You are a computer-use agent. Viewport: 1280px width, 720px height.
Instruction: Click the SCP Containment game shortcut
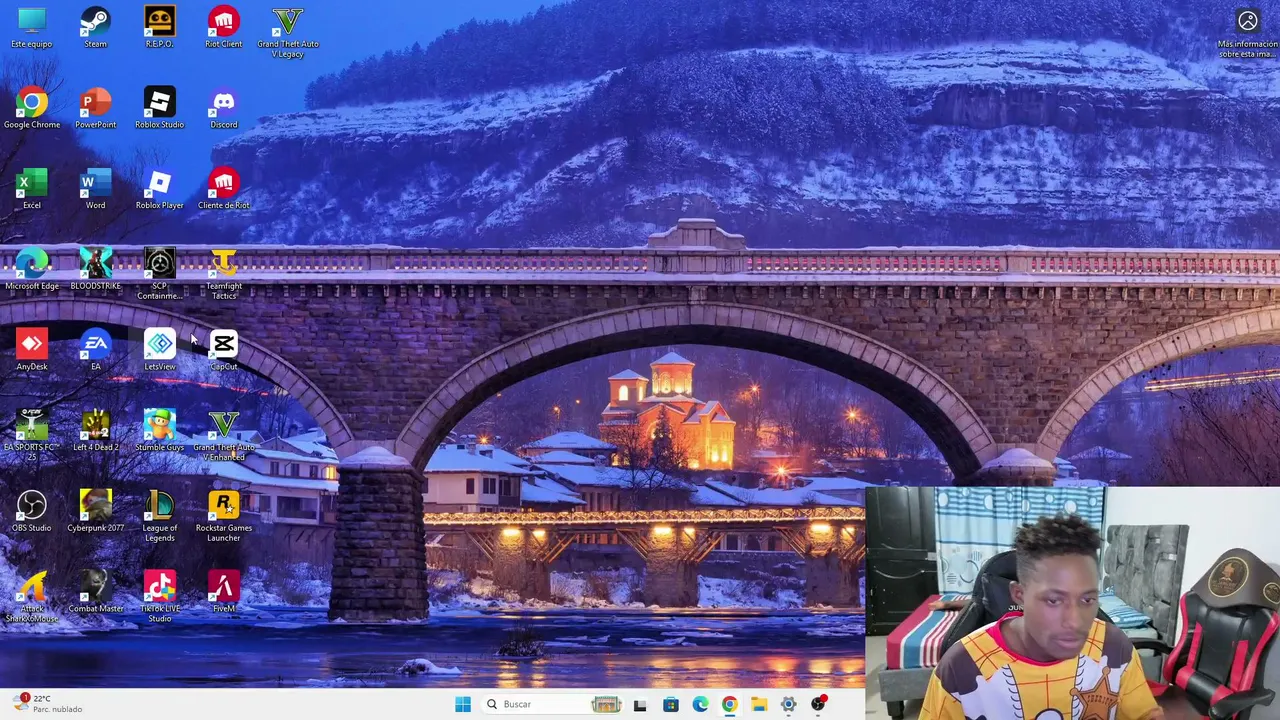pyautogui.click(x=159, y=275)
